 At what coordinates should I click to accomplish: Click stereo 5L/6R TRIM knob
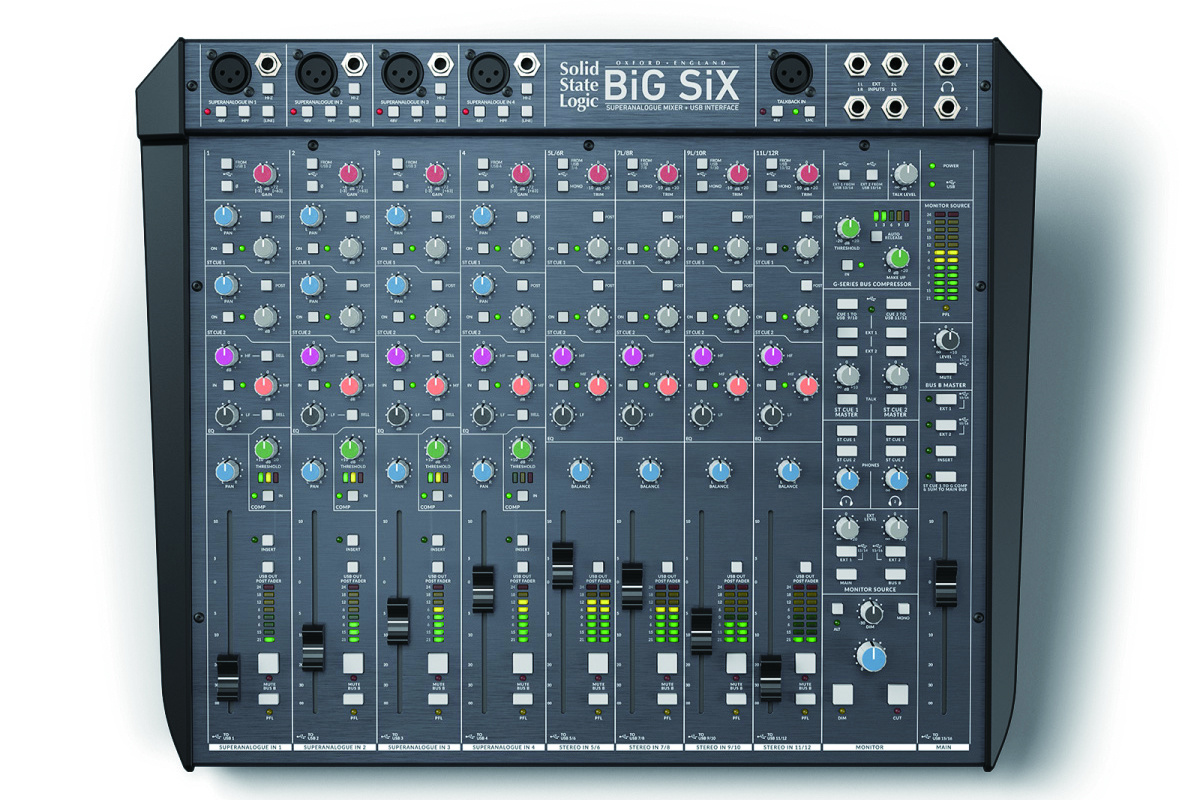(598, 174)
